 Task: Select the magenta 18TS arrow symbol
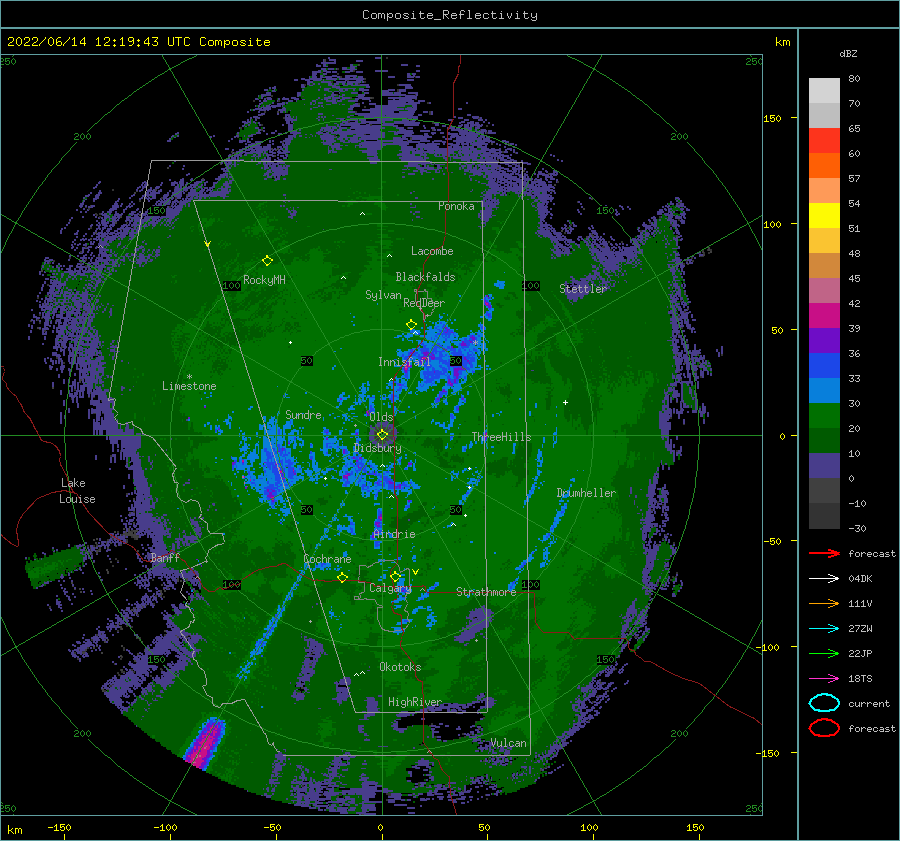(824, 679)
